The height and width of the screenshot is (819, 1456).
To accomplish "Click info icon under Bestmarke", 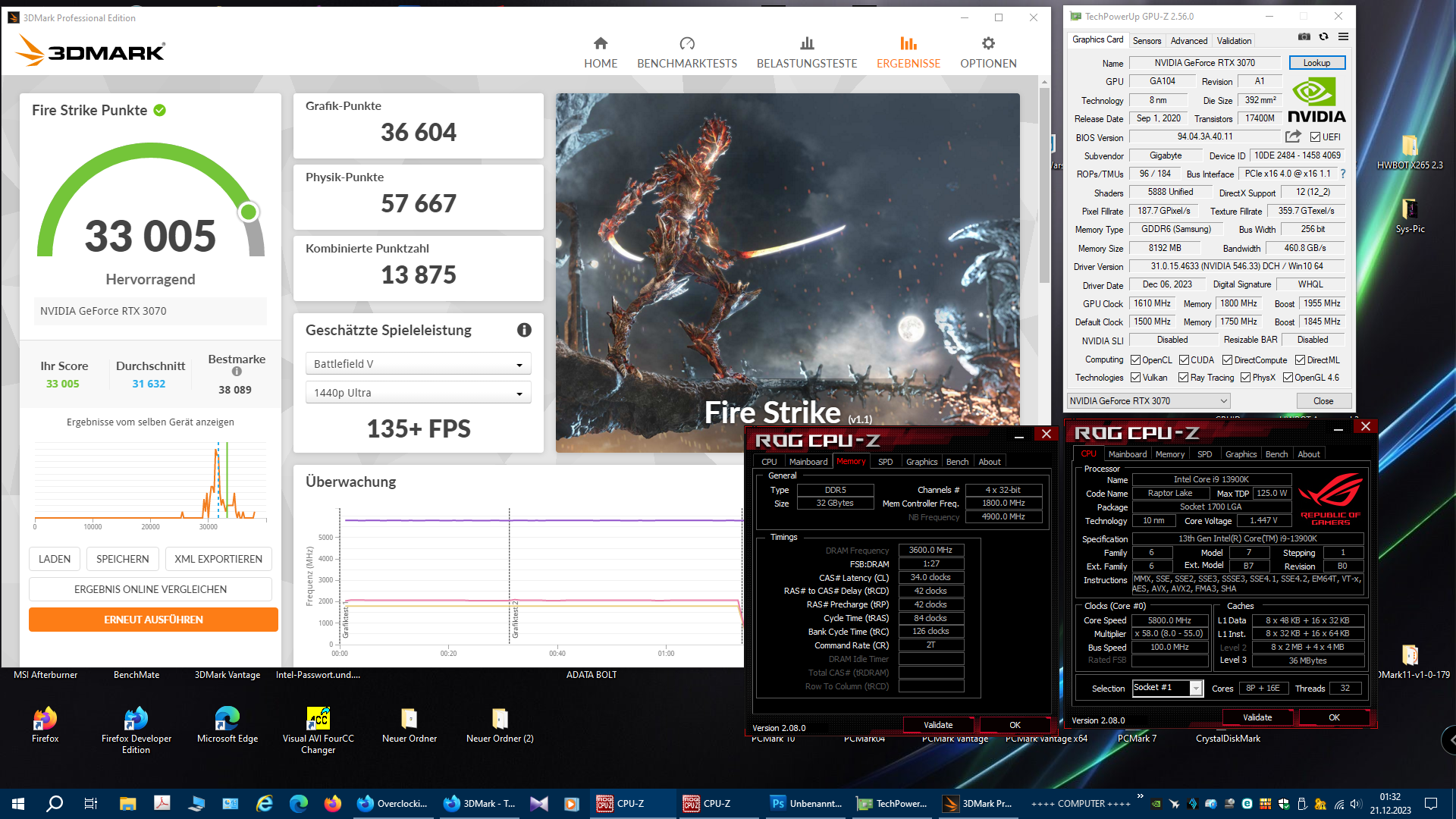I will coord(237,372).
